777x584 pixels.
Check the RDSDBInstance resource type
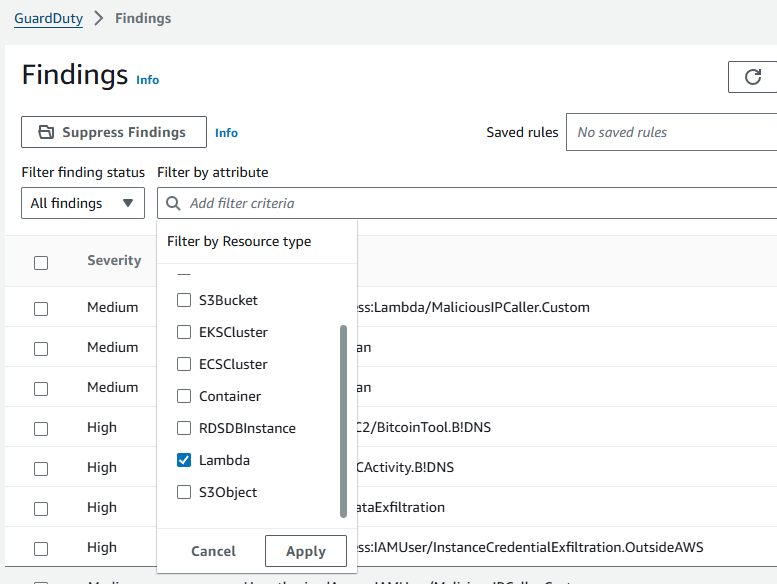(184, 428)
